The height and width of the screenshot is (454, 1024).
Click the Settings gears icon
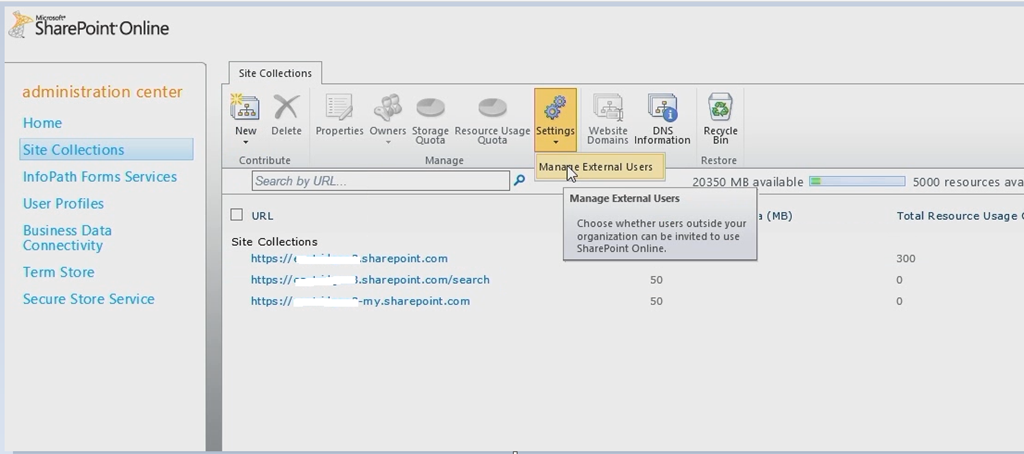pos(555,107)
